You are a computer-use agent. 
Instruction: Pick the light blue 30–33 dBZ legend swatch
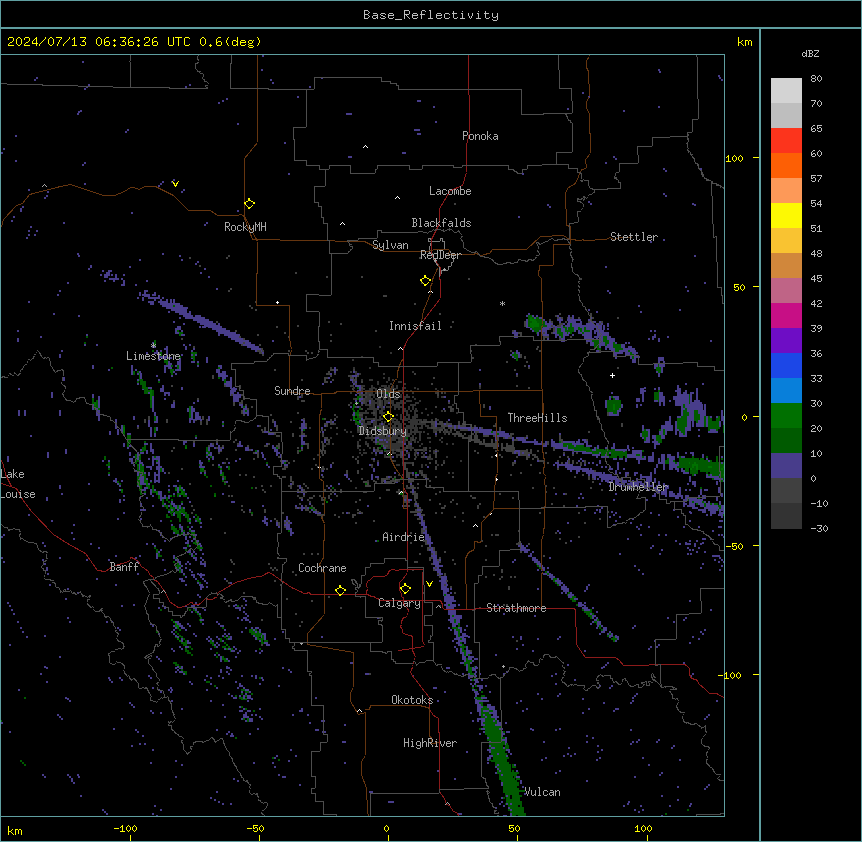tap(786, 391)
